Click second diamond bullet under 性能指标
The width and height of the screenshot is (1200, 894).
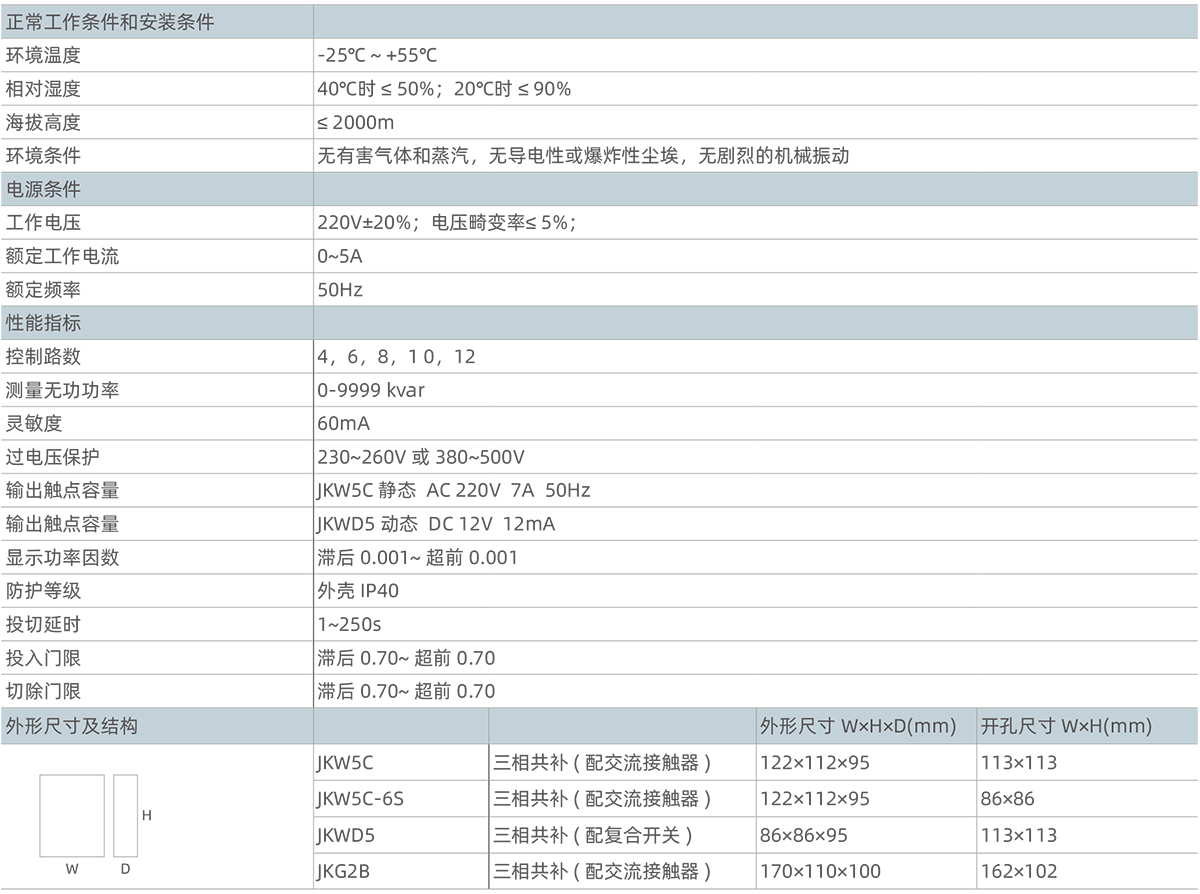[x=308, y=389]
